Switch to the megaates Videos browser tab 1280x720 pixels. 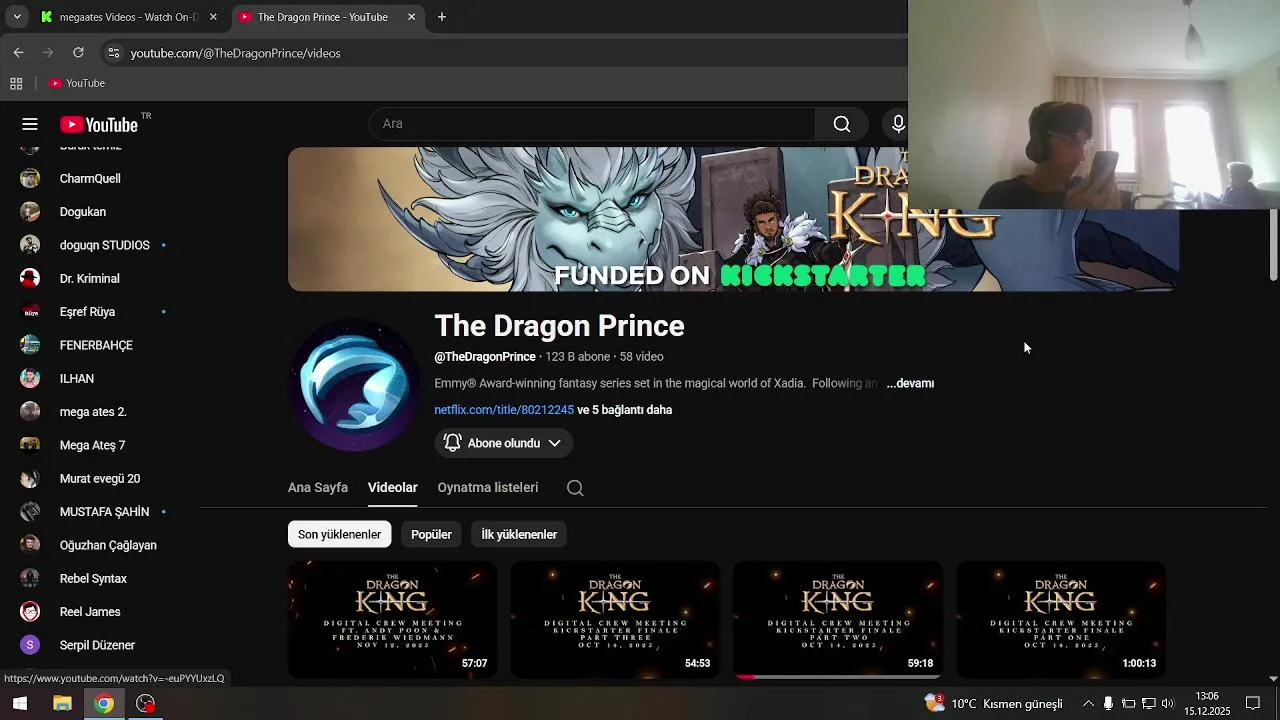130,17
